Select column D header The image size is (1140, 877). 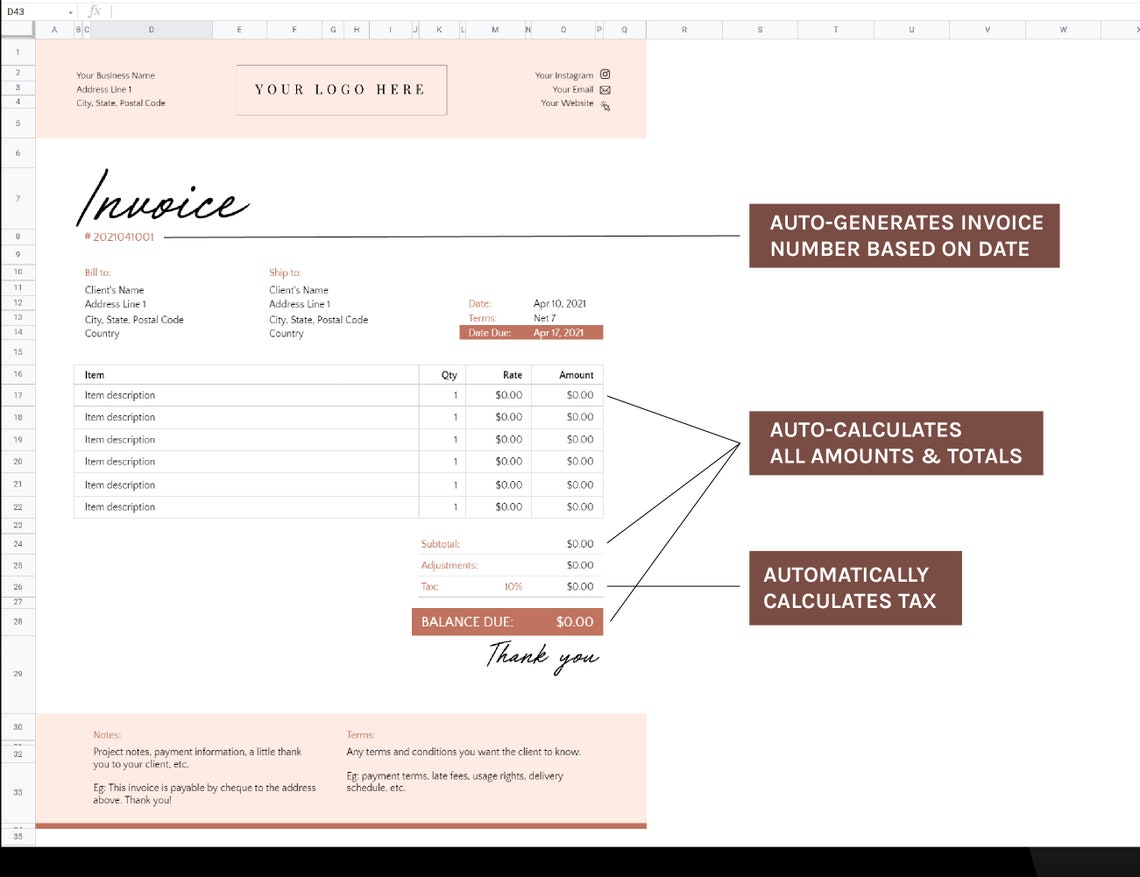tap(150, 29)
